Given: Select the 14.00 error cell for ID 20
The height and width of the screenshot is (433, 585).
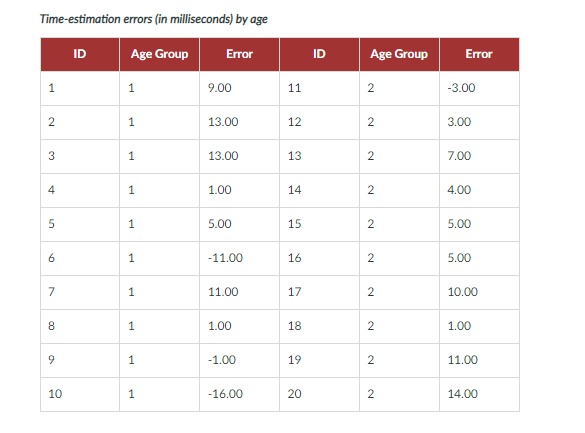Looking at the screenshot, I should tap(479, 395).
